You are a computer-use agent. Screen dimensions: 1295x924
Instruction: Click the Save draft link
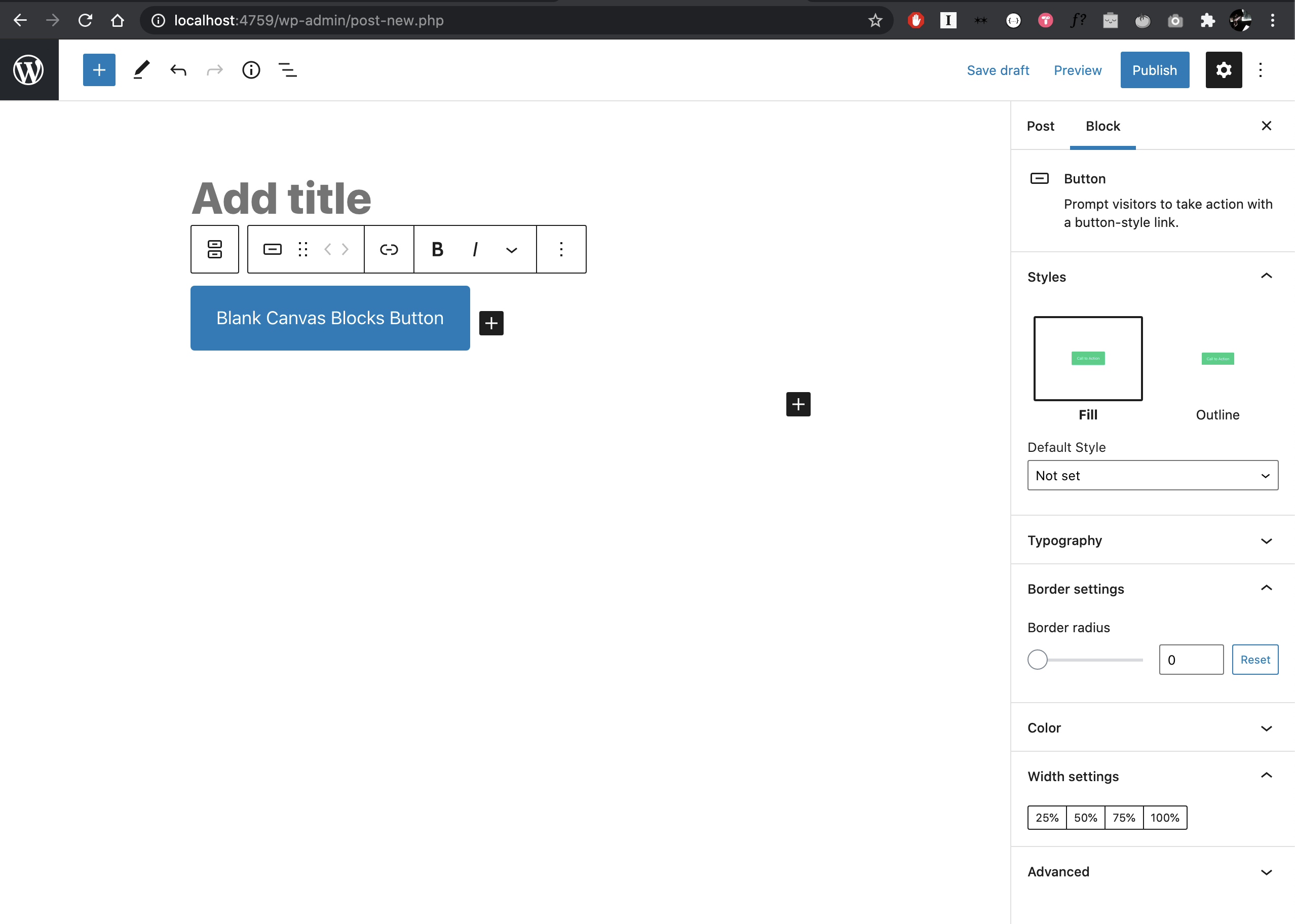(x=998, y=70)
